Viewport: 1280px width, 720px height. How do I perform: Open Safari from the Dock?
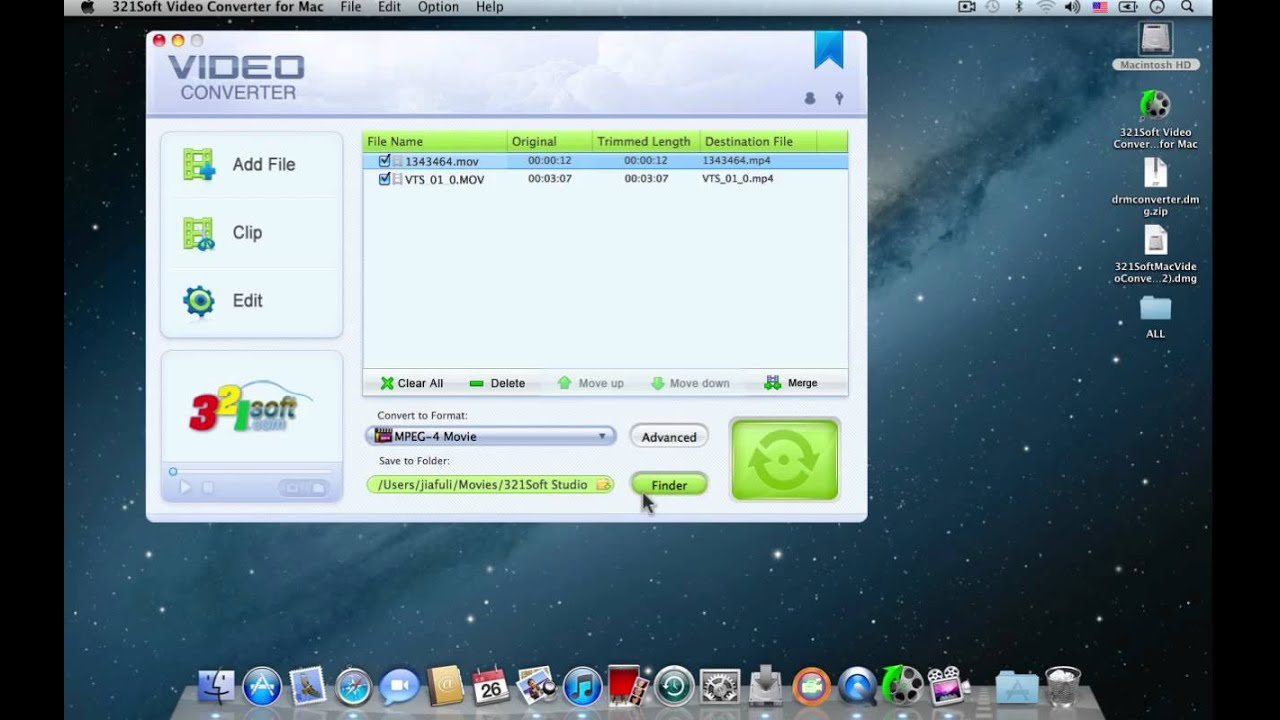coord(353,686)
